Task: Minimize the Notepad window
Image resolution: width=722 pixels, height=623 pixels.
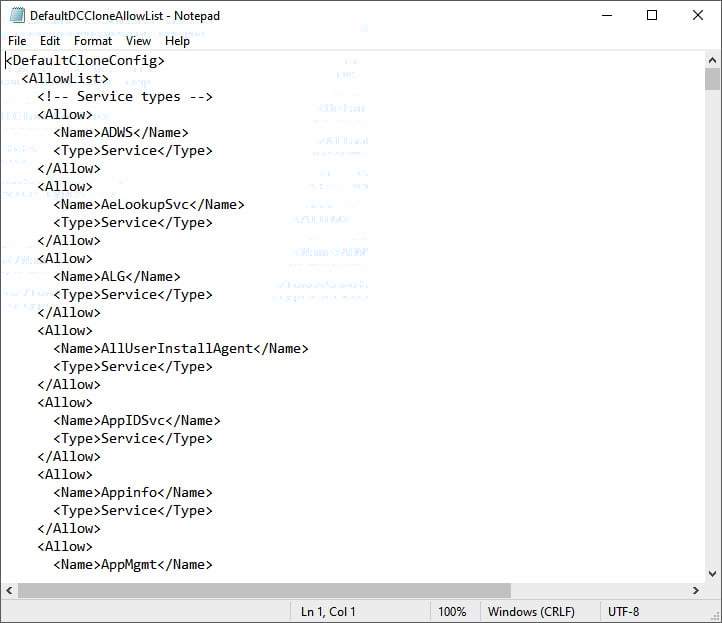Action: [607, 15]
